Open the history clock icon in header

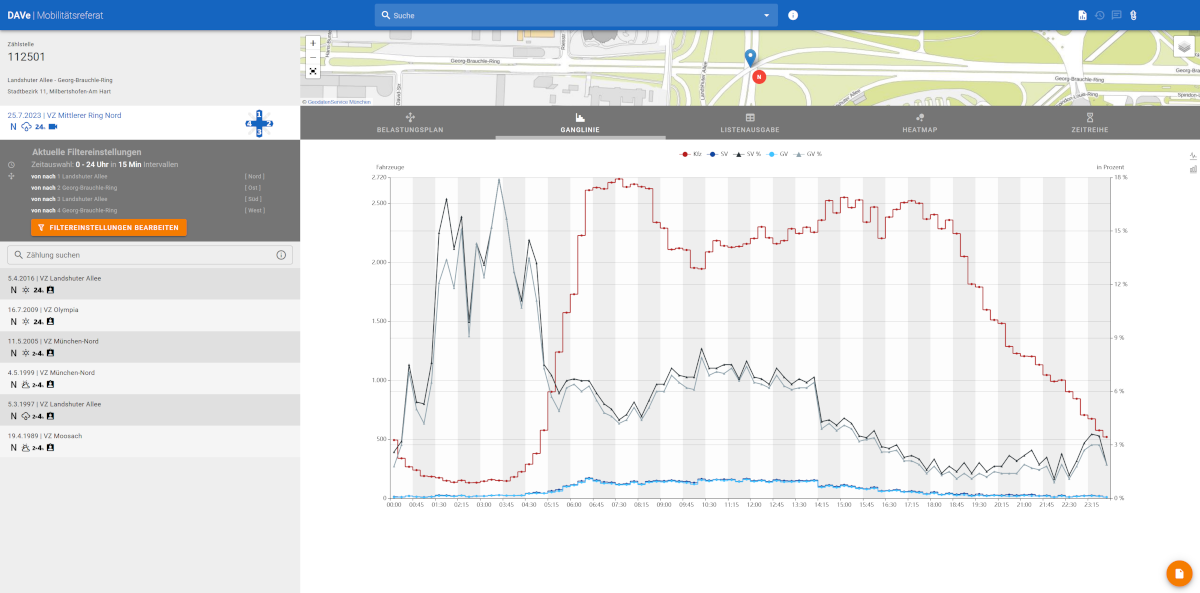[1100, 15]
